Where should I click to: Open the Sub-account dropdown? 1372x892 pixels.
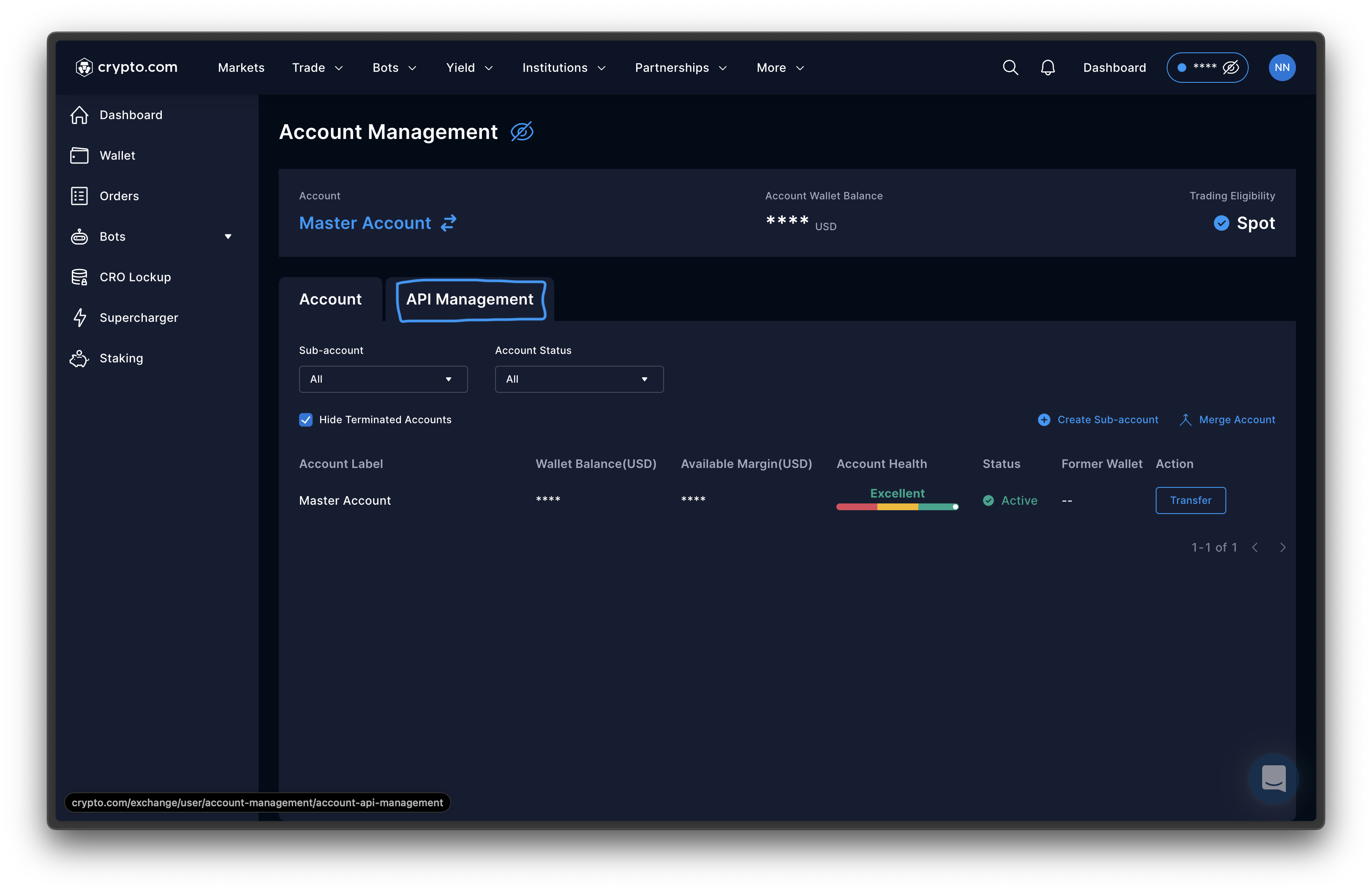tap(384, 379)
